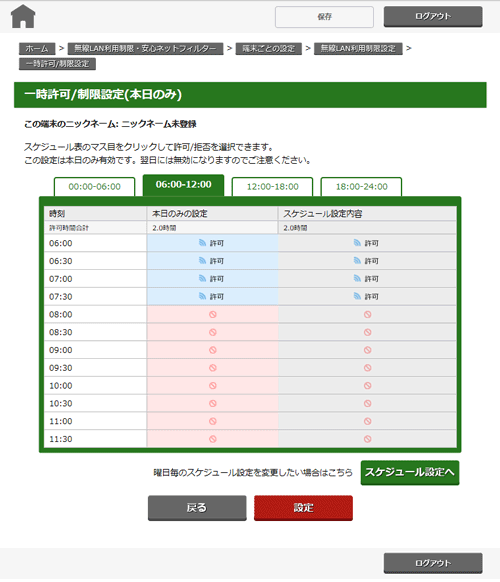The height and width of the screenshot is (582, 500).
Task: Click 11:30 schedule column prohibited icon
Action: [x=367, y=439]
